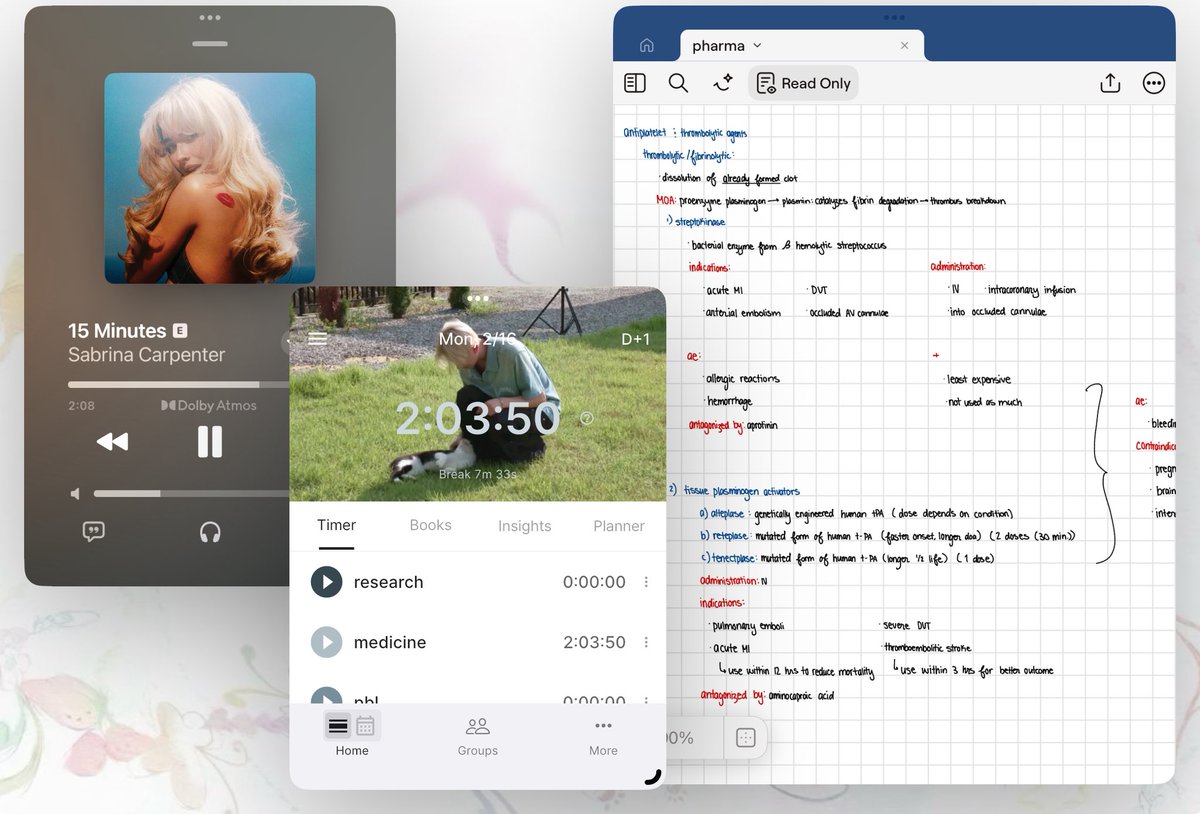This screenshot has width=1200, height=814.
Task: Click the large 2:03:50 timer display
Action: (x=477, y=418)
